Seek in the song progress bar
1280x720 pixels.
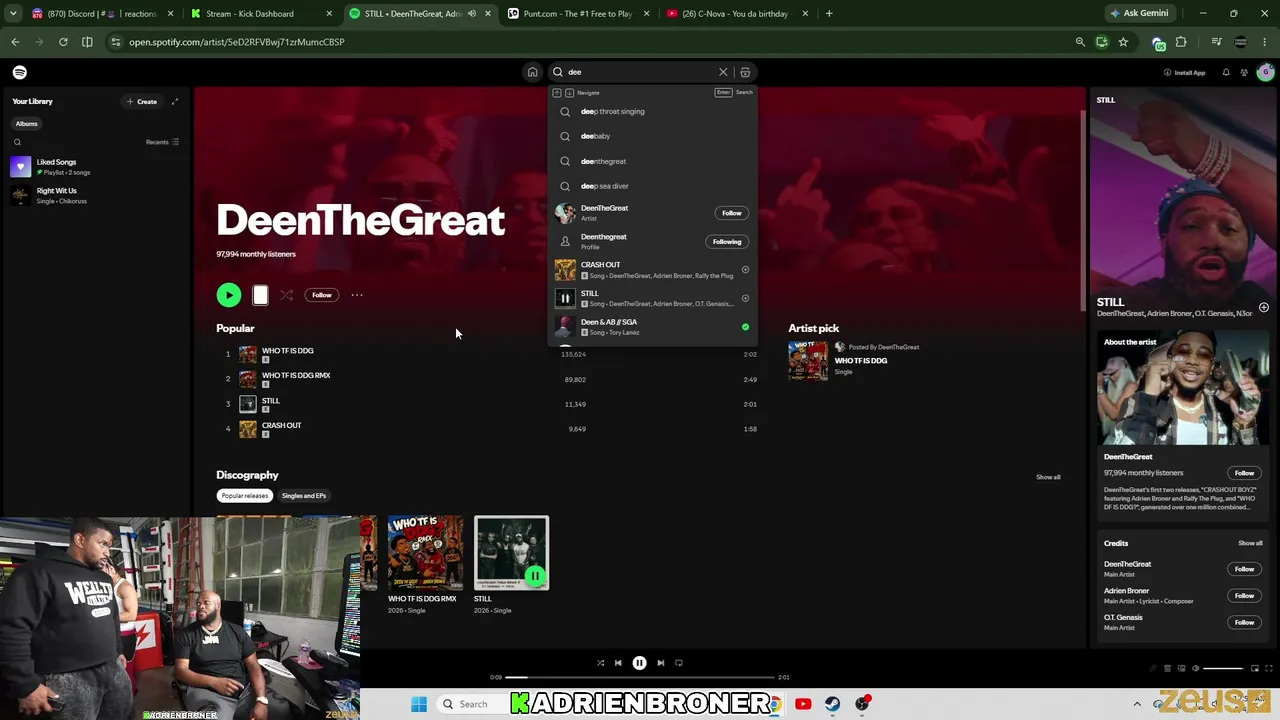(x=639, y=677)
